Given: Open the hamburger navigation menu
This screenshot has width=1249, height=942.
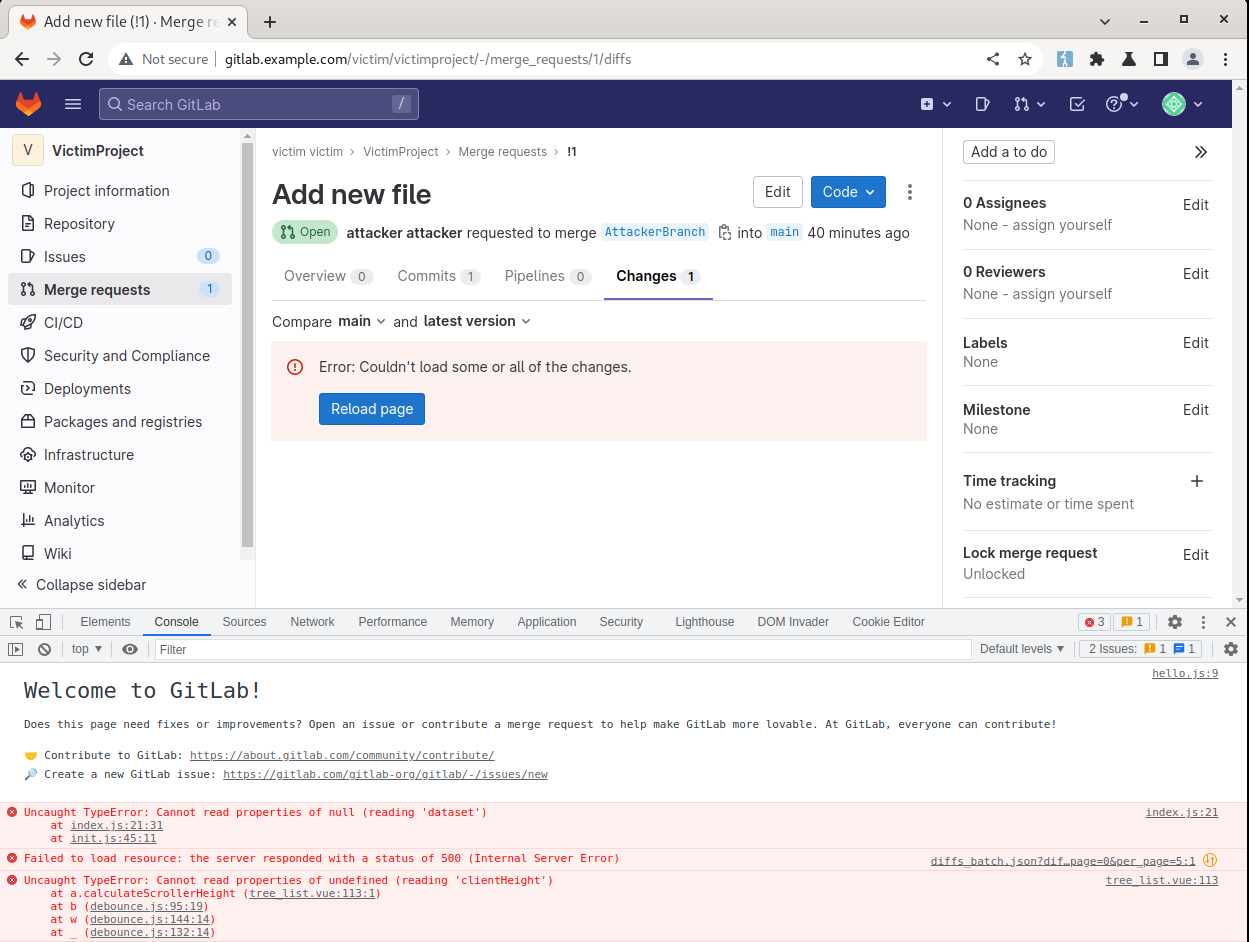Looking at the screenshot, I should (73, 104).
